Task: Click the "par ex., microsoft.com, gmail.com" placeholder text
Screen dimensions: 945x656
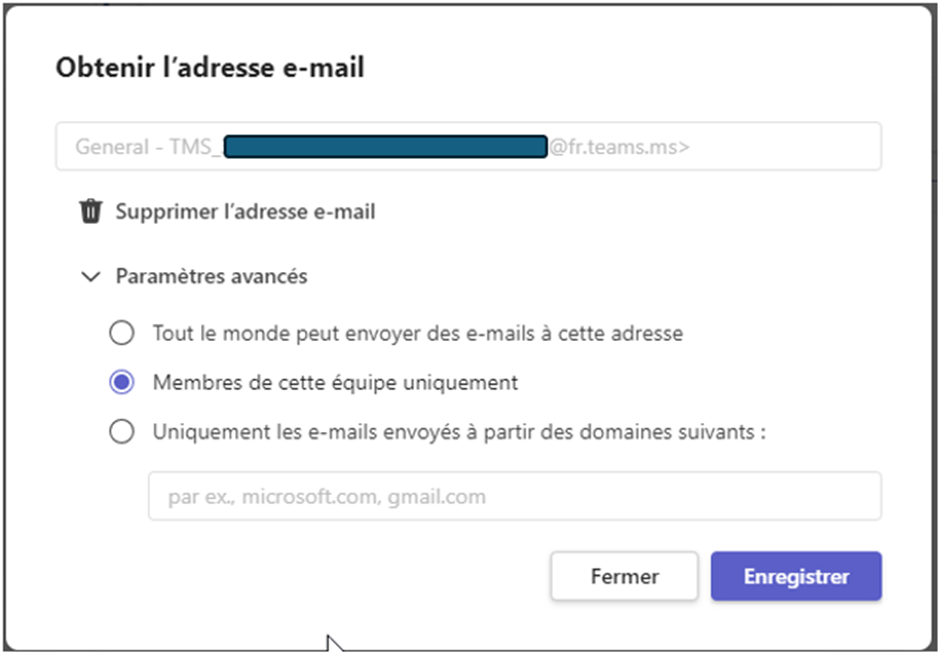Action: coord(327,496)
